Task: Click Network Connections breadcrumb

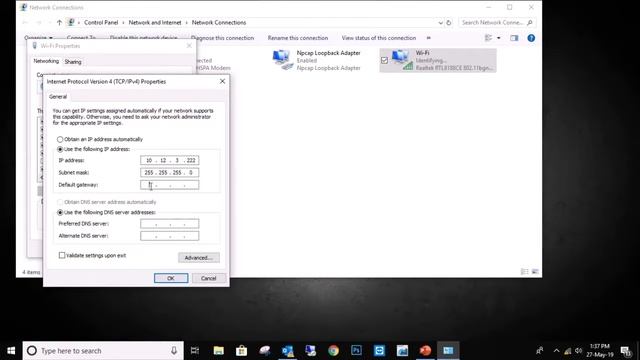Action: pyautogui.click(x=219, y=22)
